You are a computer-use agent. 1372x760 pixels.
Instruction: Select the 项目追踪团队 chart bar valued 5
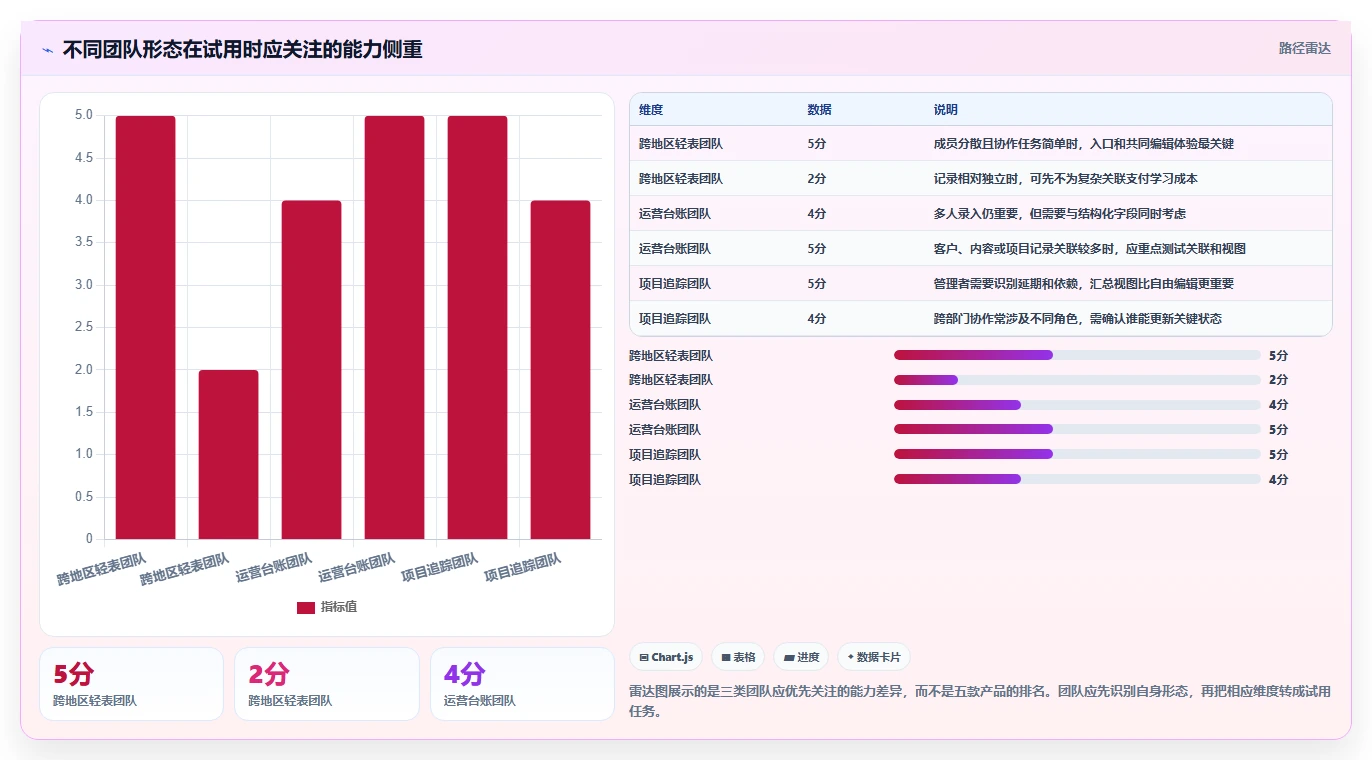point(477,328)
